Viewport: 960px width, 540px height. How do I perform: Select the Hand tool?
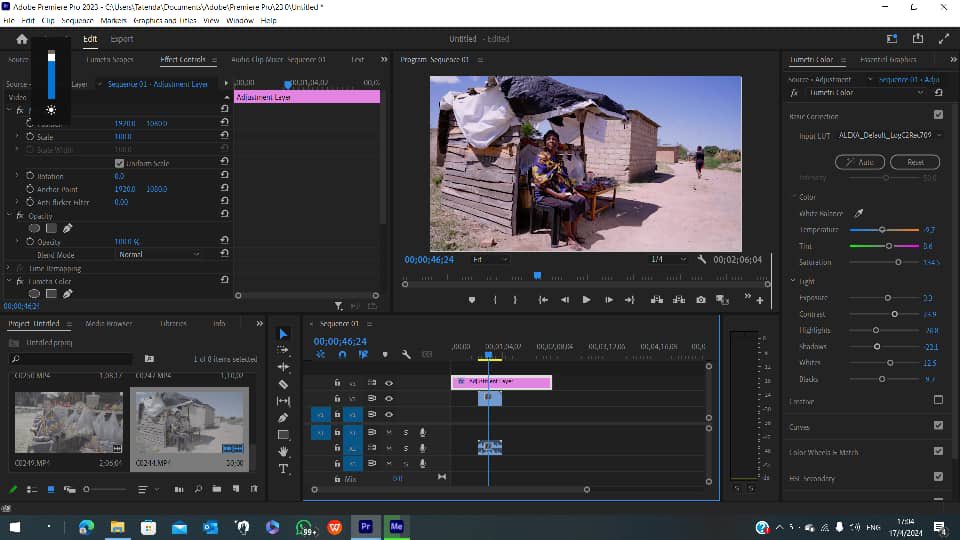click(283, 452)
